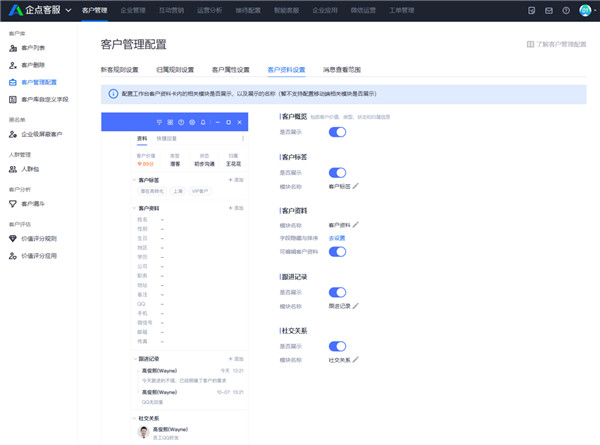This screenshot has height=445, width=600.
Task: Click the user avatar in header
Action: tap(585, 10)
